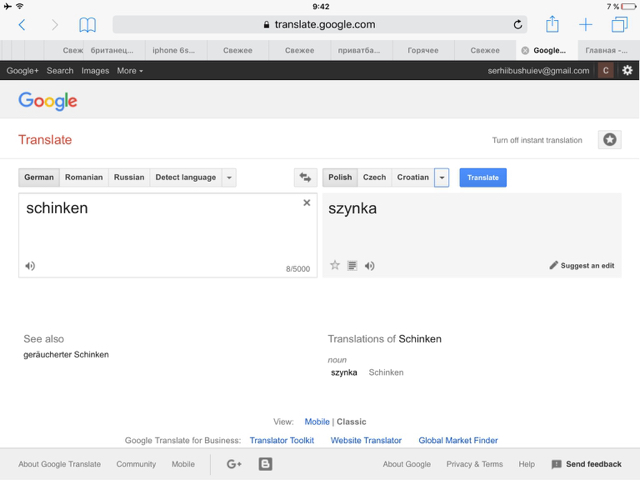This screenshot has width=640, height=480.
Task: Open the Safari share sheet icon
Action: coord(552,24)
